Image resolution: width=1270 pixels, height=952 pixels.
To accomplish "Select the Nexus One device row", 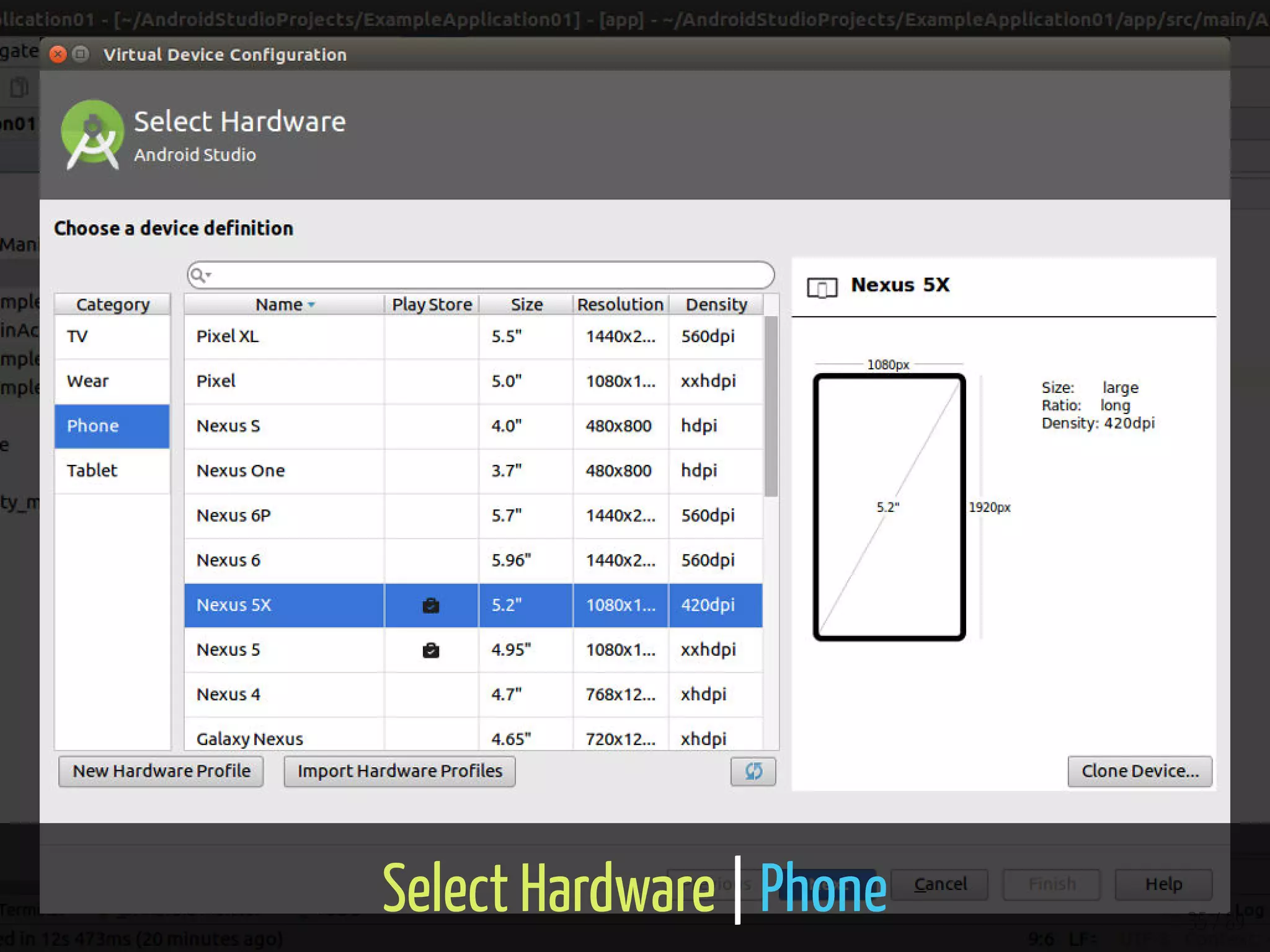I will tap(473, 470).
